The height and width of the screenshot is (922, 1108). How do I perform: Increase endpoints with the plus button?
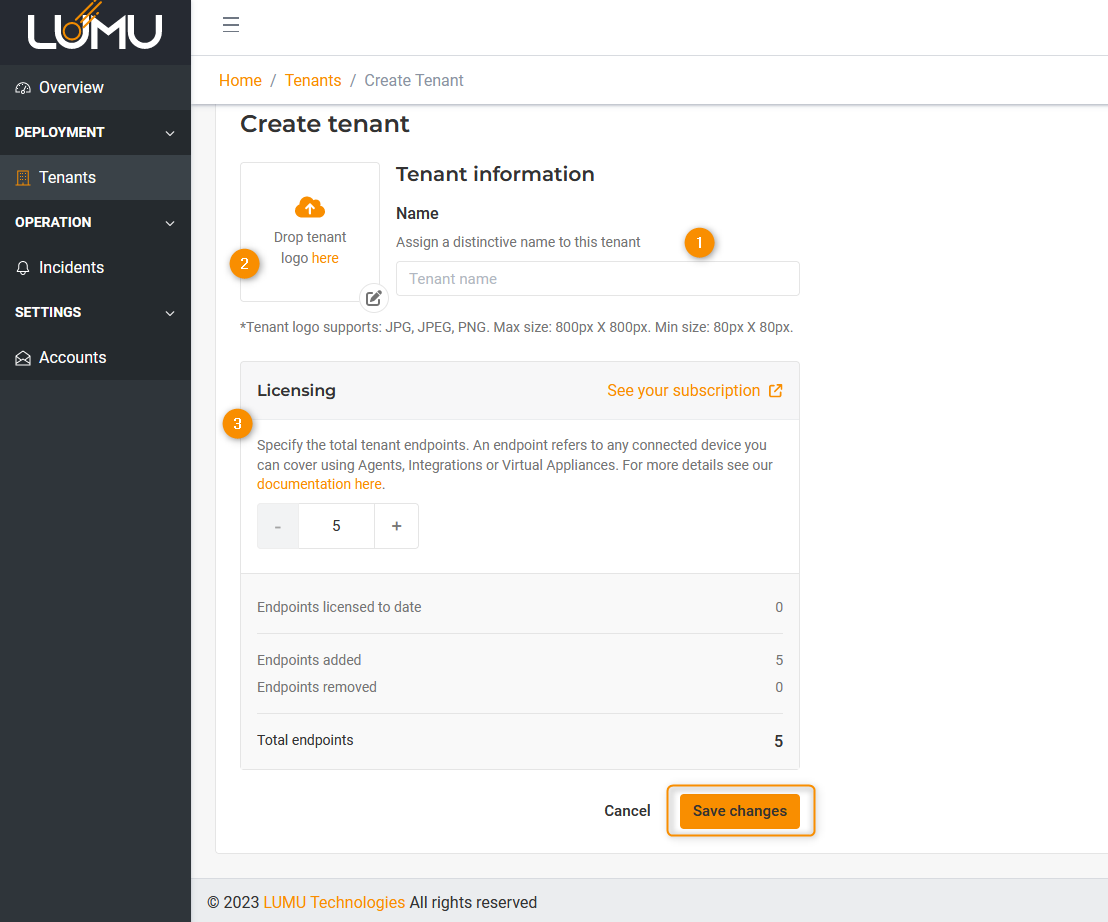point(396,526)
